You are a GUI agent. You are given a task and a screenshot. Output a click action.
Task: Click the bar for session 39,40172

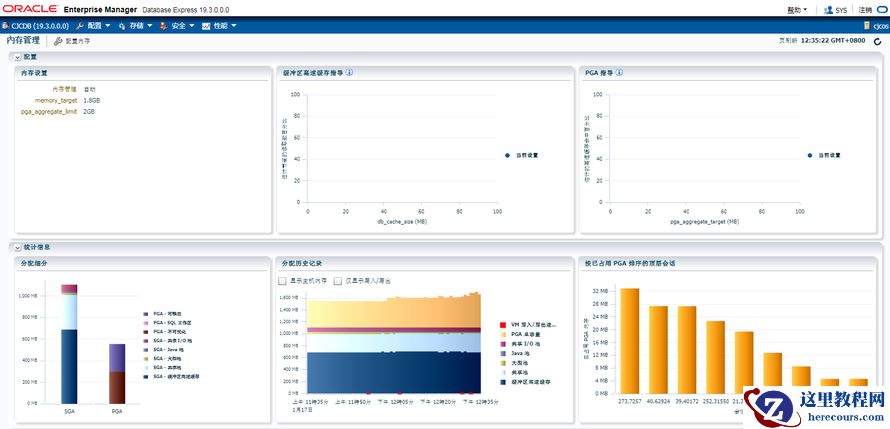pos(687,350)
